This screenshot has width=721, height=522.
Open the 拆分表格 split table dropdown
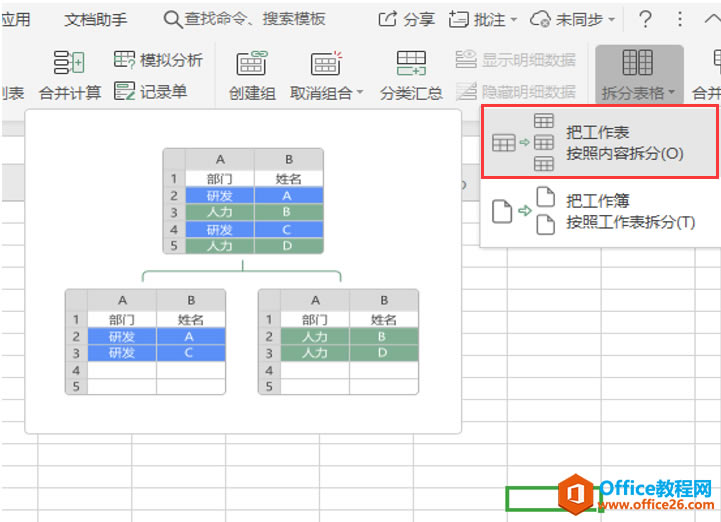[x=639, y=75]
